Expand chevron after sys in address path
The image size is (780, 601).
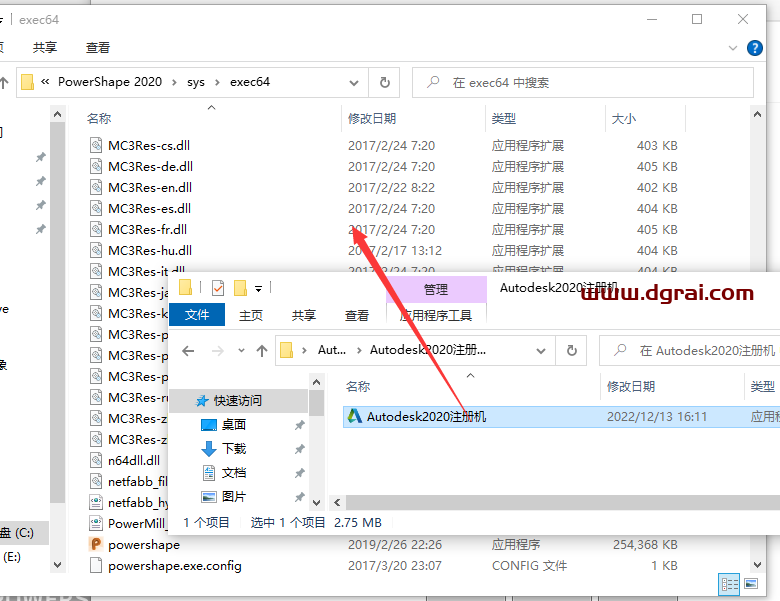click(217, 82)
